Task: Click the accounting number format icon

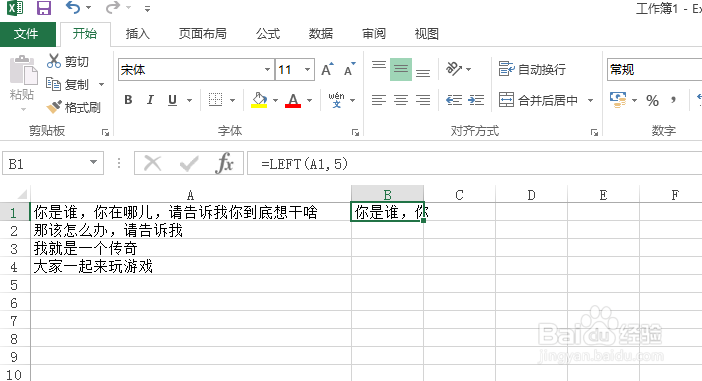Action: 618,100
